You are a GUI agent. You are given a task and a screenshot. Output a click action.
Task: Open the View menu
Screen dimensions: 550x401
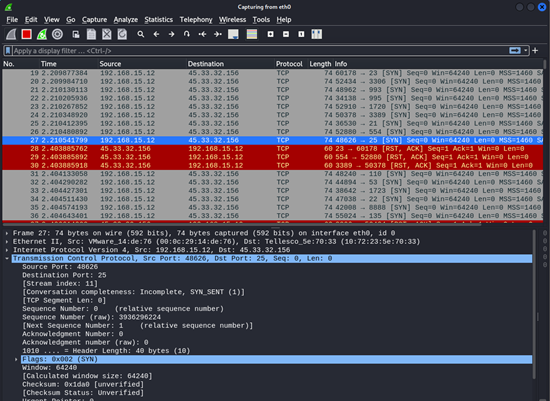[x=52, y=20]
